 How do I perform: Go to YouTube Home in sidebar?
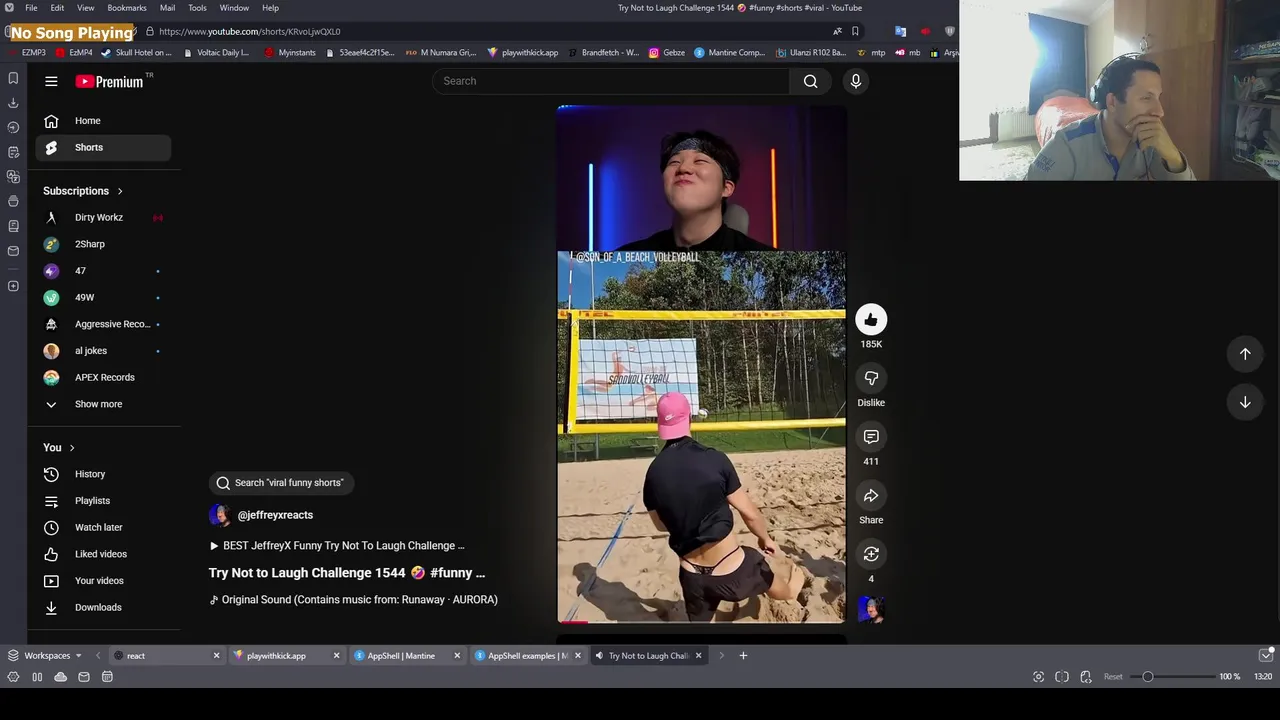[x=104, y=121]
